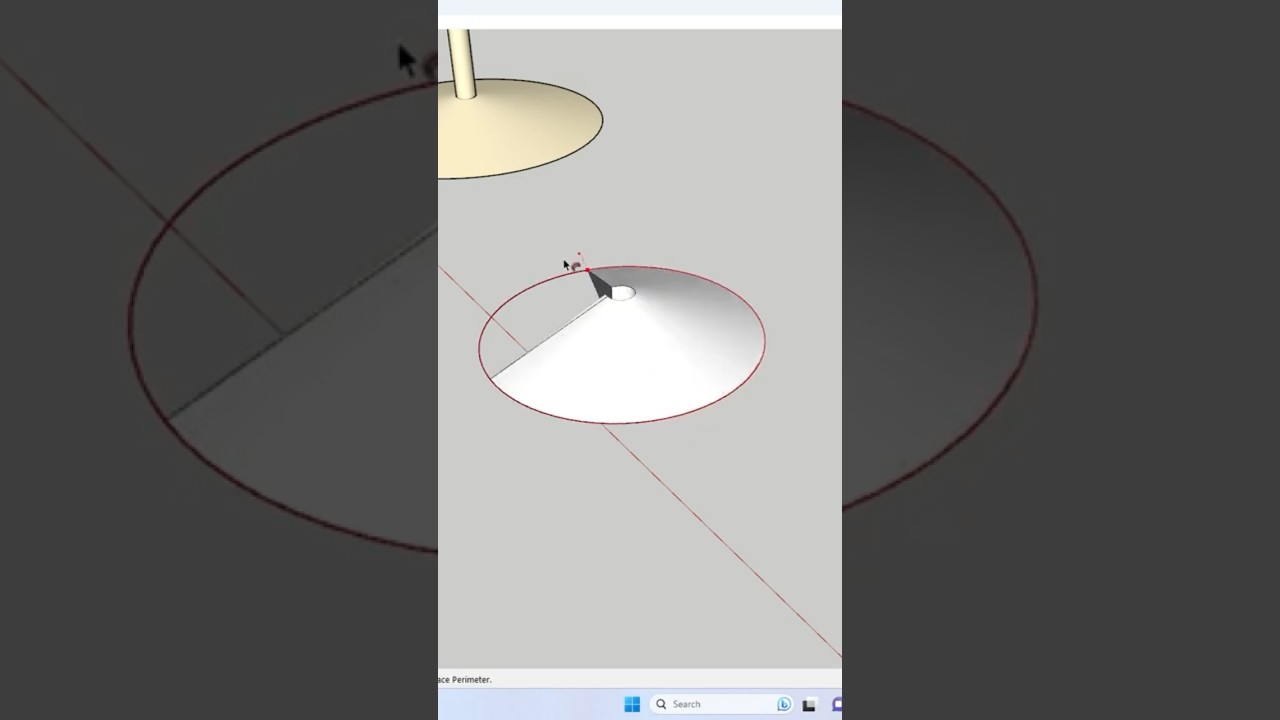Click the small hole at the cone apex
Viewport: 1280px width, 720px height.
pos(622,293)
